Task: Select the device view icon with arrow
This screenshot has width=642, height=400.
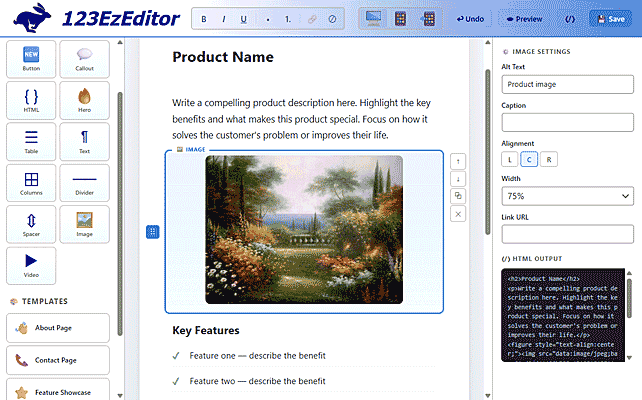Action: [x=428, y=19]
